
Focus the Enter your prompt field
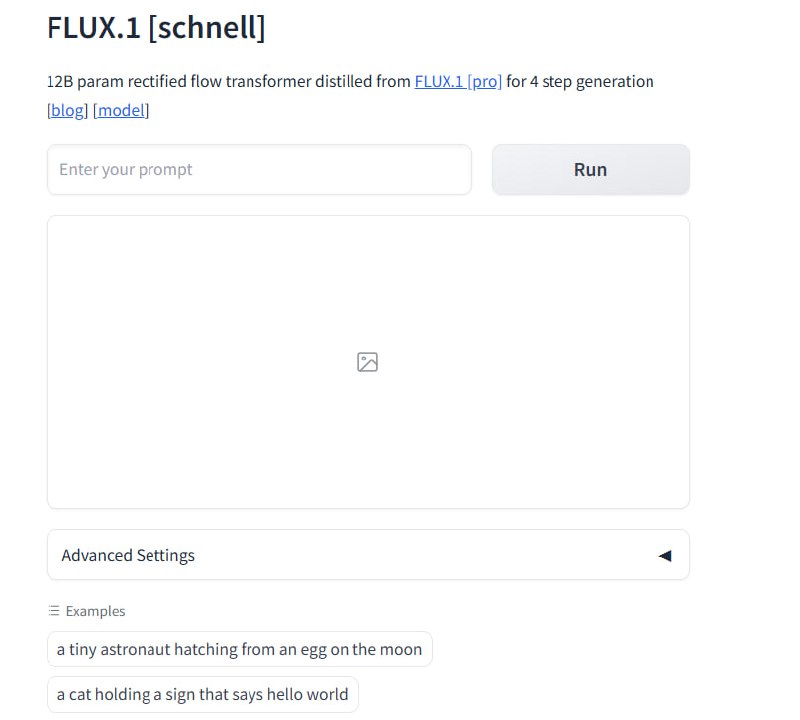tap(259, 170)
